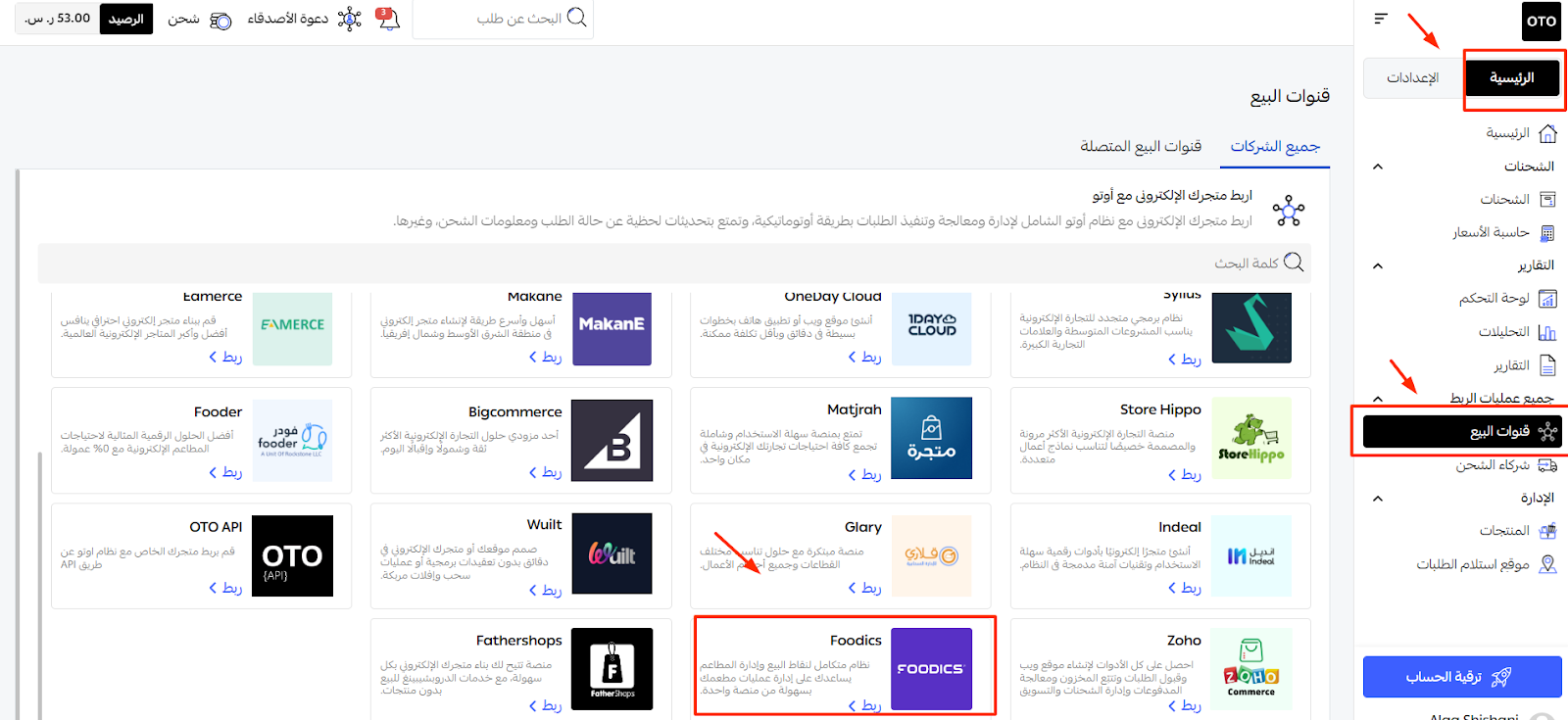Image resolution: width=1568 pixels, height=720 pixels.
Task: Click ربط link for Indeal
Action: (x=1185, y=587)
